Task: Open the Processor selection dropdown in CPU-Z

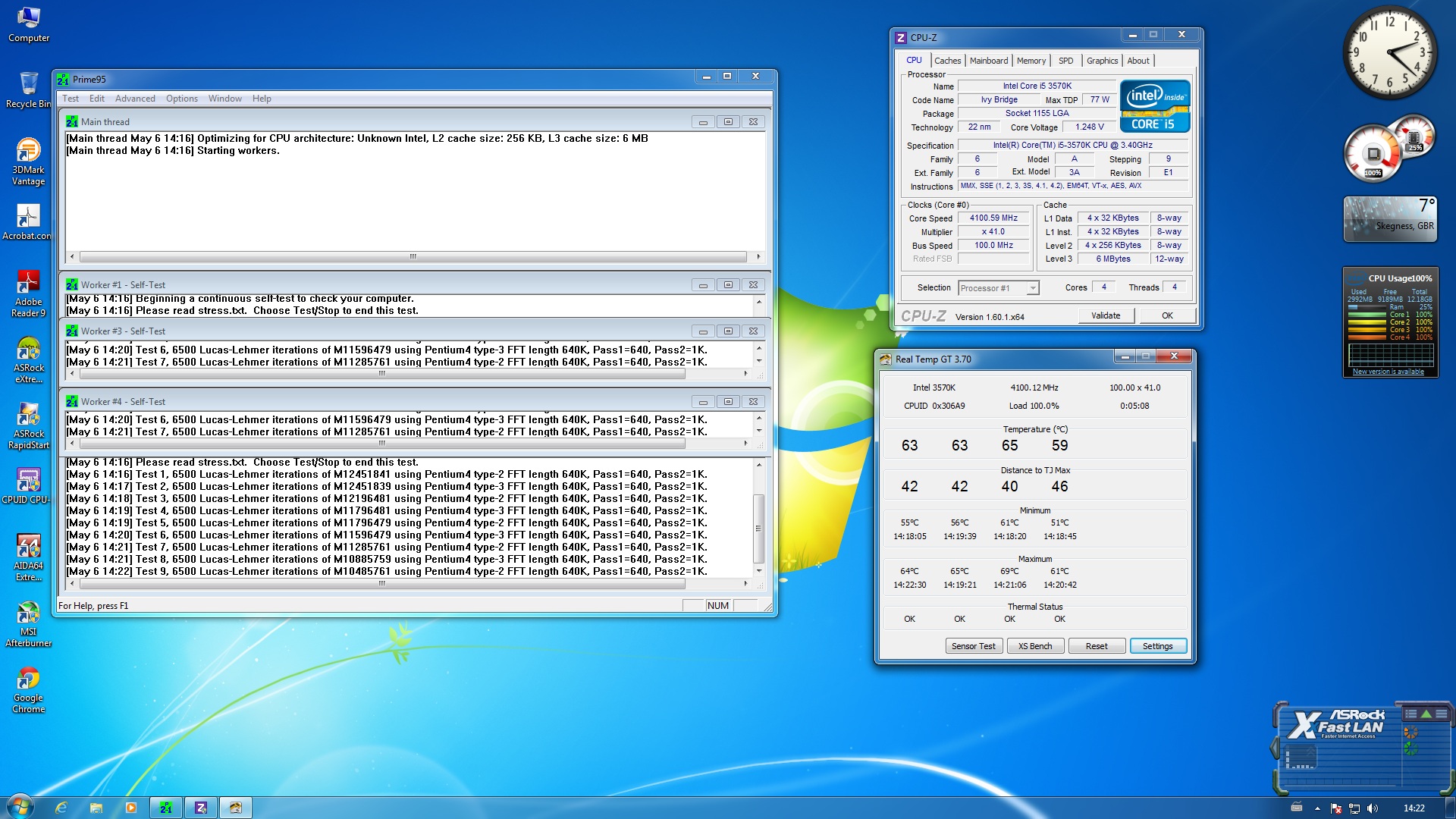Action: (998, 288)
